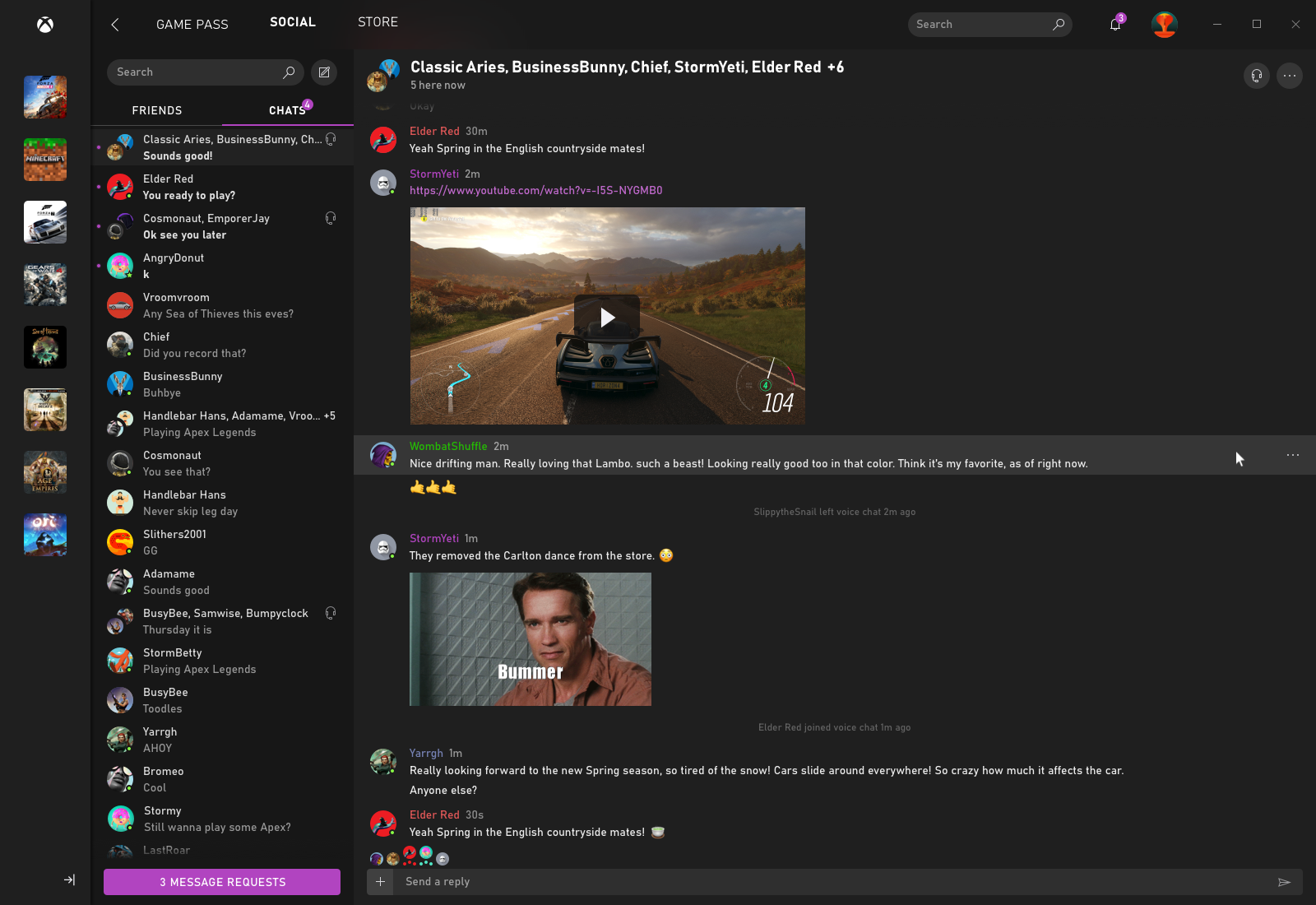
Task: Open profile avatar menu
Action: coord(1165,25)
